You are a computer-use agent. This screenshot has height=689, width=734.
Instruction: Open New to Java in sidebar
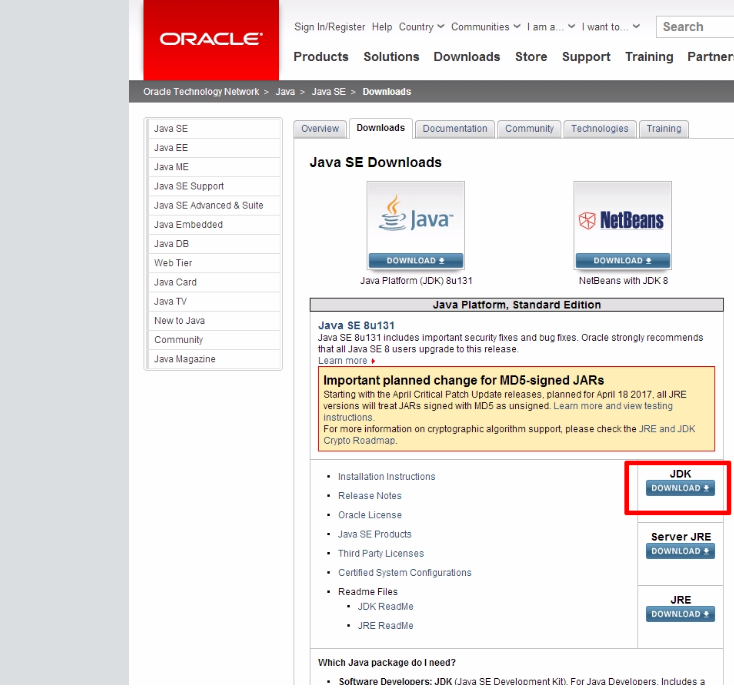coord(214,321)
